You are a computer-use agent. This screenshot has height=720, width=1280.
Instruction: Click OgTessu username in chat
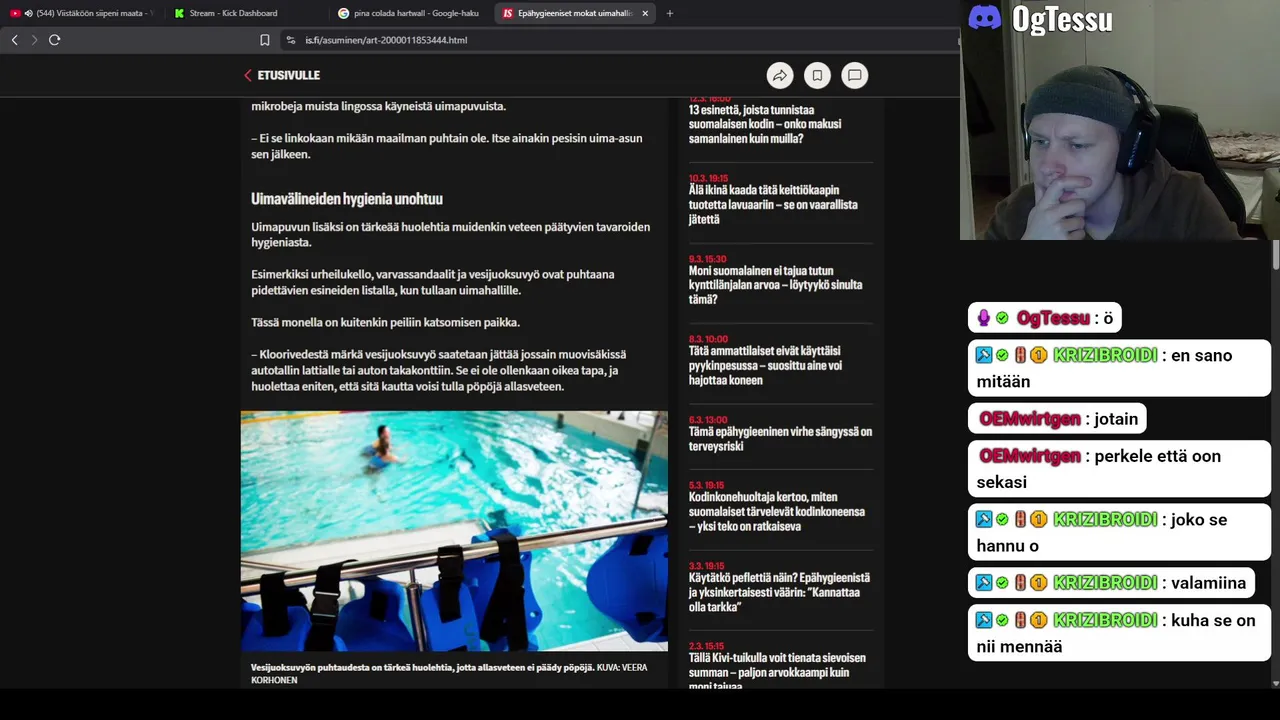click(x=1053, y=318)
